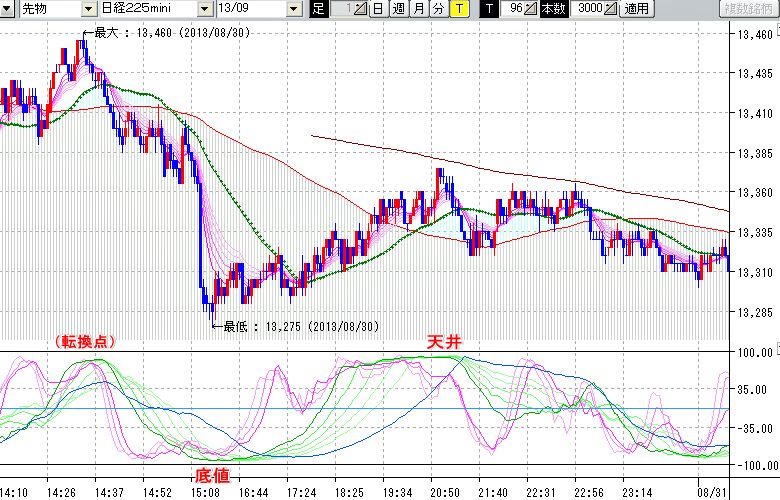Open the 先物 product type dropdown

[89, 9]
